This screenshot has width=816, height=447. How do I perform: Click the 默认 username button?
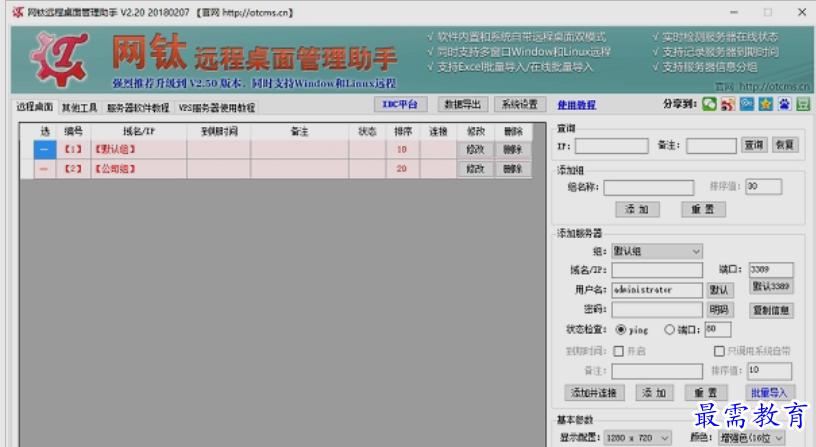pos(719,290)
